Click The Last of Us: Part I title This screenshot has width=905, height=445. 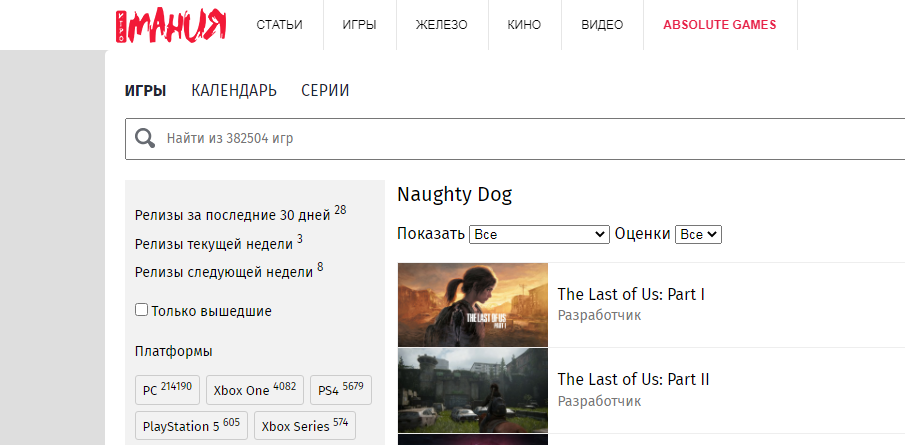(x=631, y=294)
